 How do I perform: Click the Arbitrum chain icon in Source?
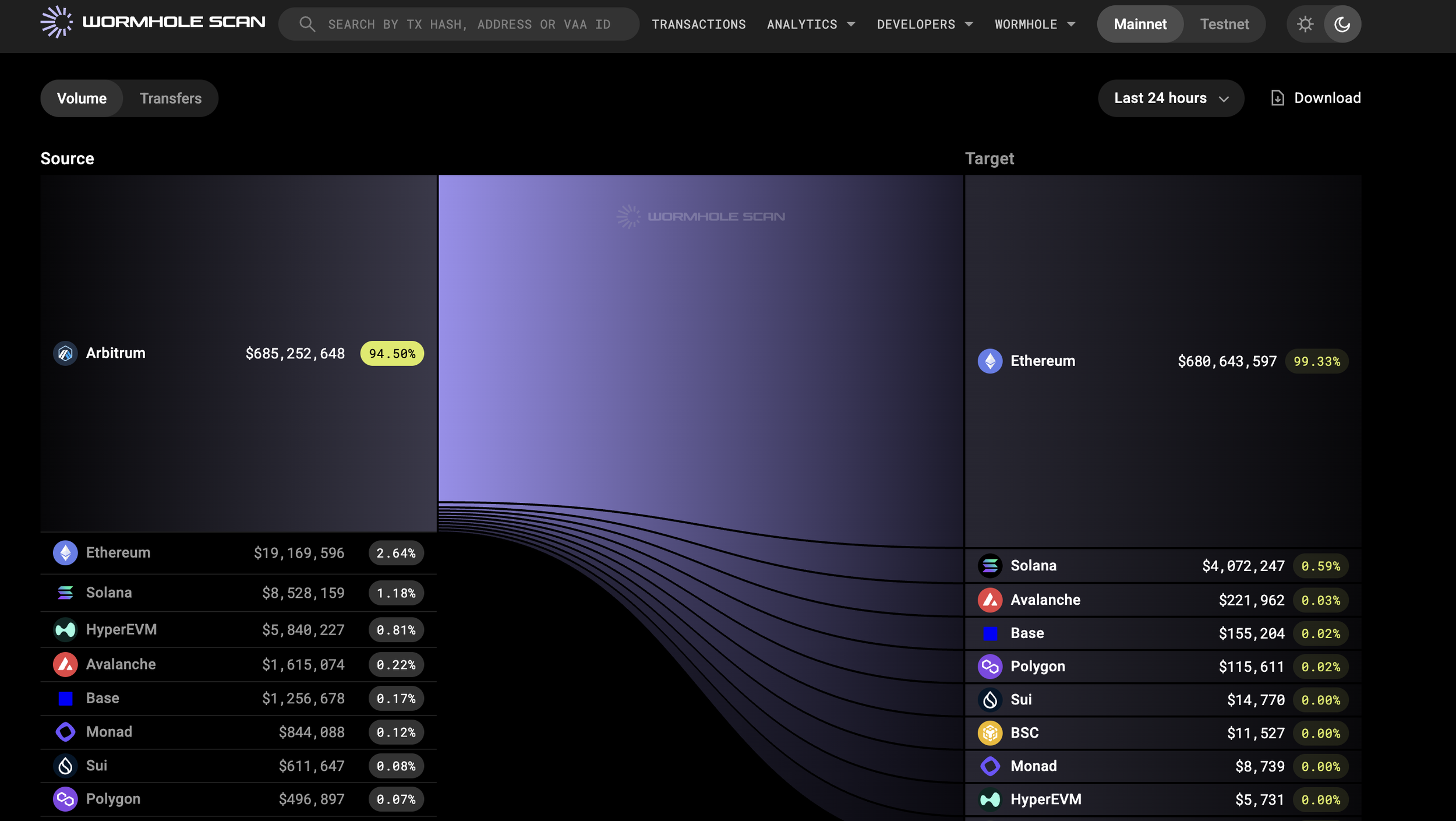[x=65, y=354]
